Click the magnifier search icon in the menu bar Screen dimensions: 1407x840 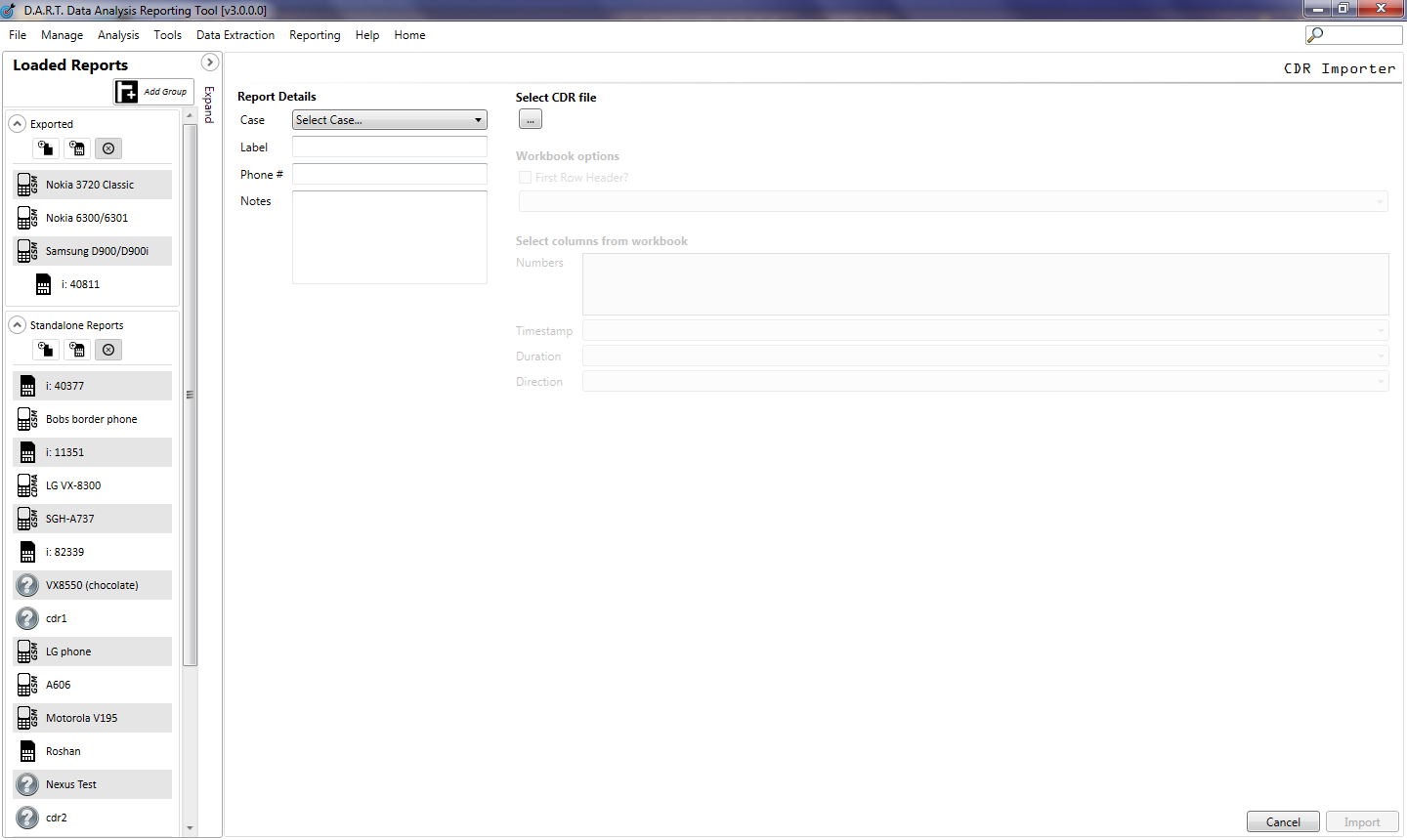click(x=1315, y=35)
